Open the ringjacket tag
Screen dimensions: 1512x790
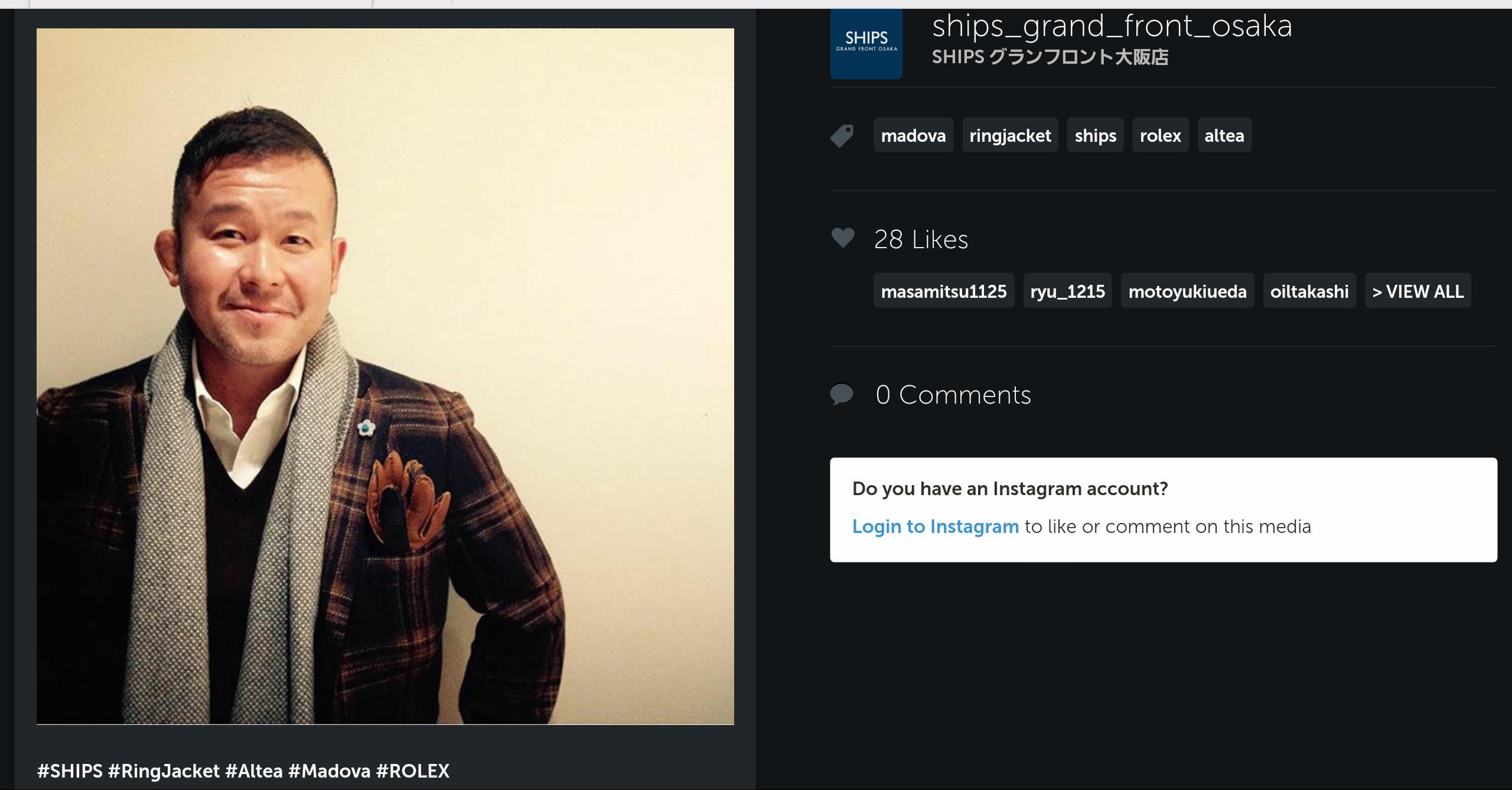1010,135
